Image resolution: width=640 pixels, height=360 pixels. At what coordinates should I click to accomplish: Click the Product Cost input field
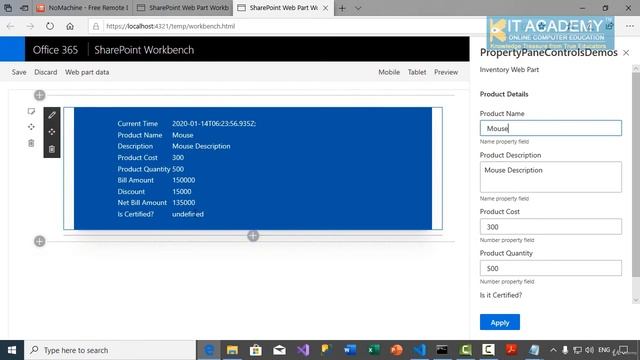551,227
